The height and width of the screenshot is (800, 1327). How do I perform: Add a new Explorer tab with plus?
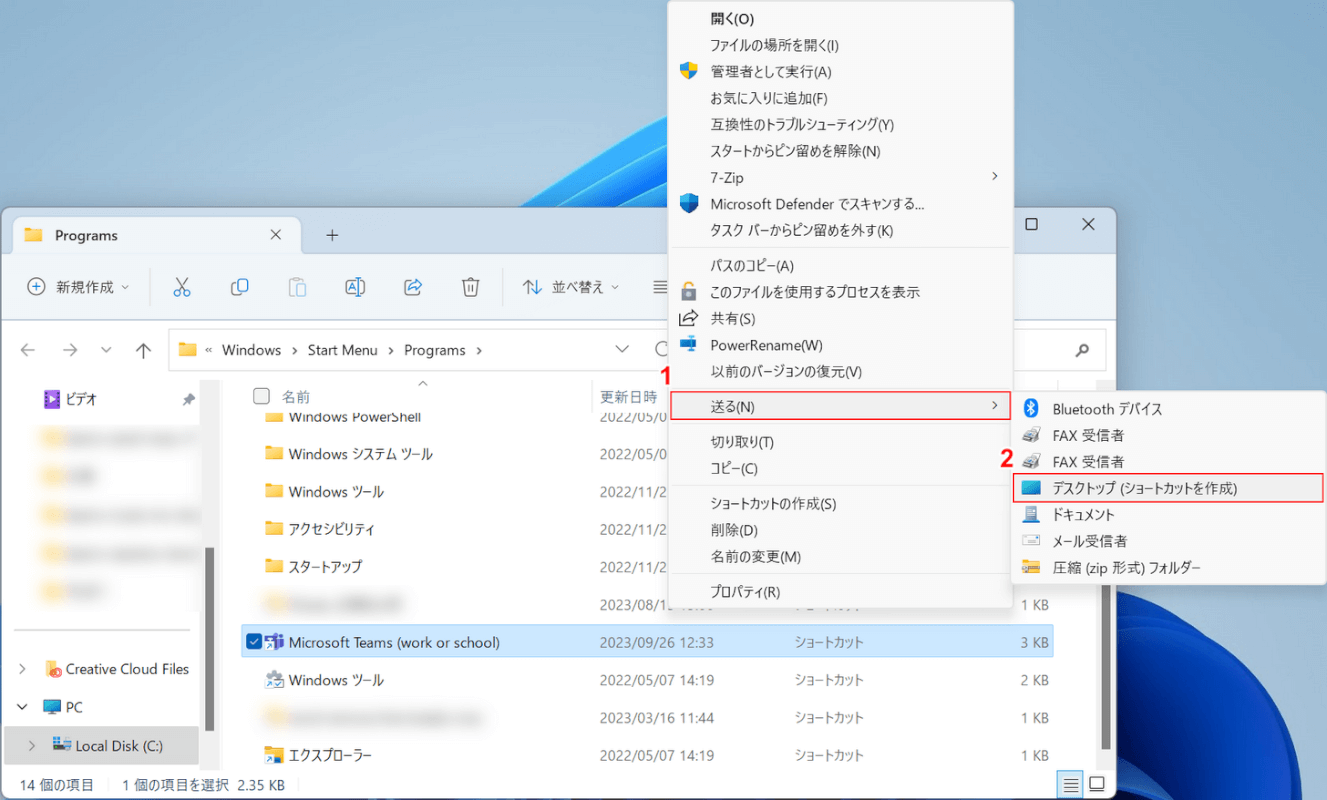(332, 235)
